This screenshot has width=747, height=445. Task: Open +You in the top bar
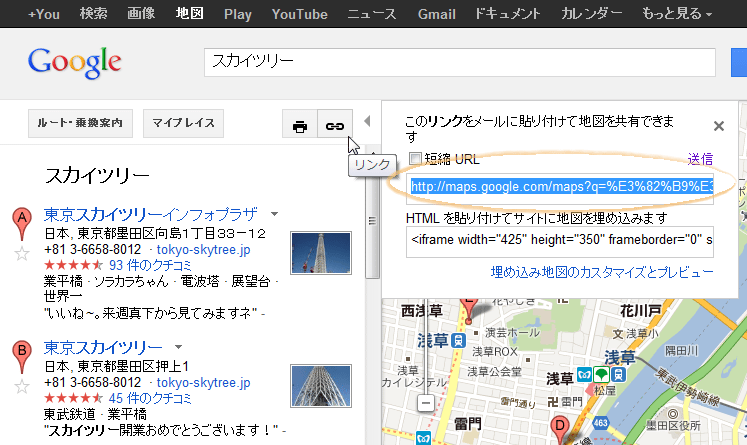44,14
